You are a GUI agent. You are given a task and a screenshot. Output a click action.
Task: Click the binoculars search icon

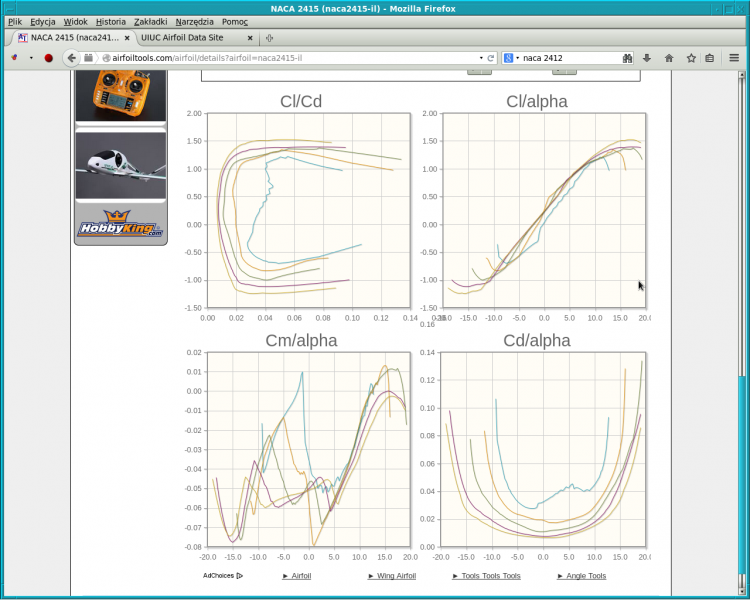coord(627,58)
